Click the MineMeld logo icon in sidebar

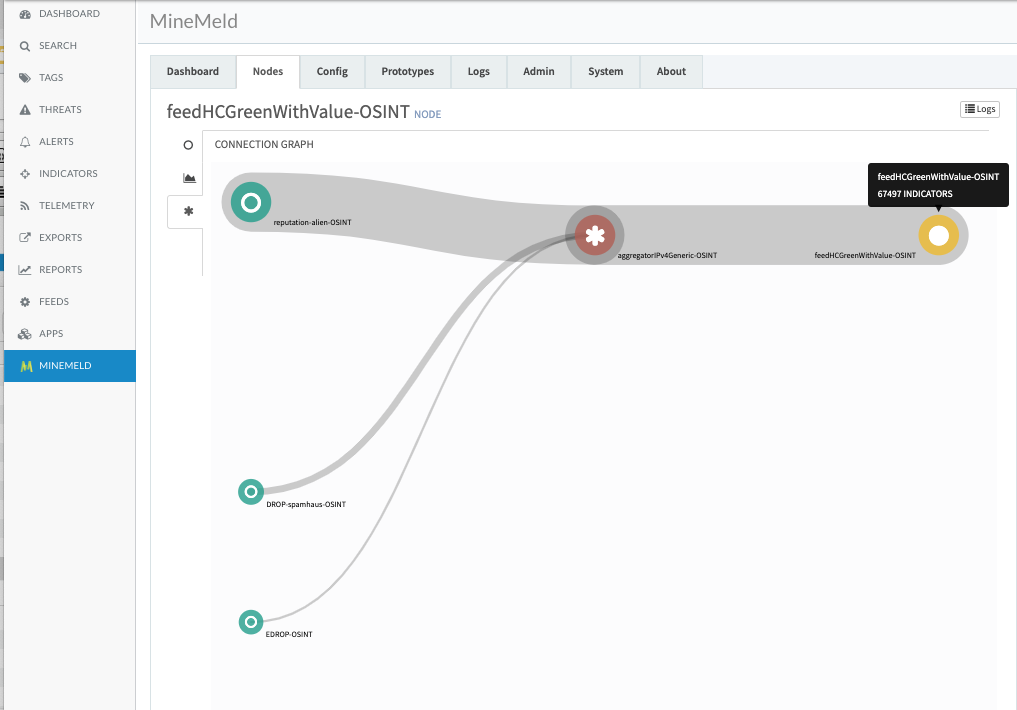coord(26,366)
